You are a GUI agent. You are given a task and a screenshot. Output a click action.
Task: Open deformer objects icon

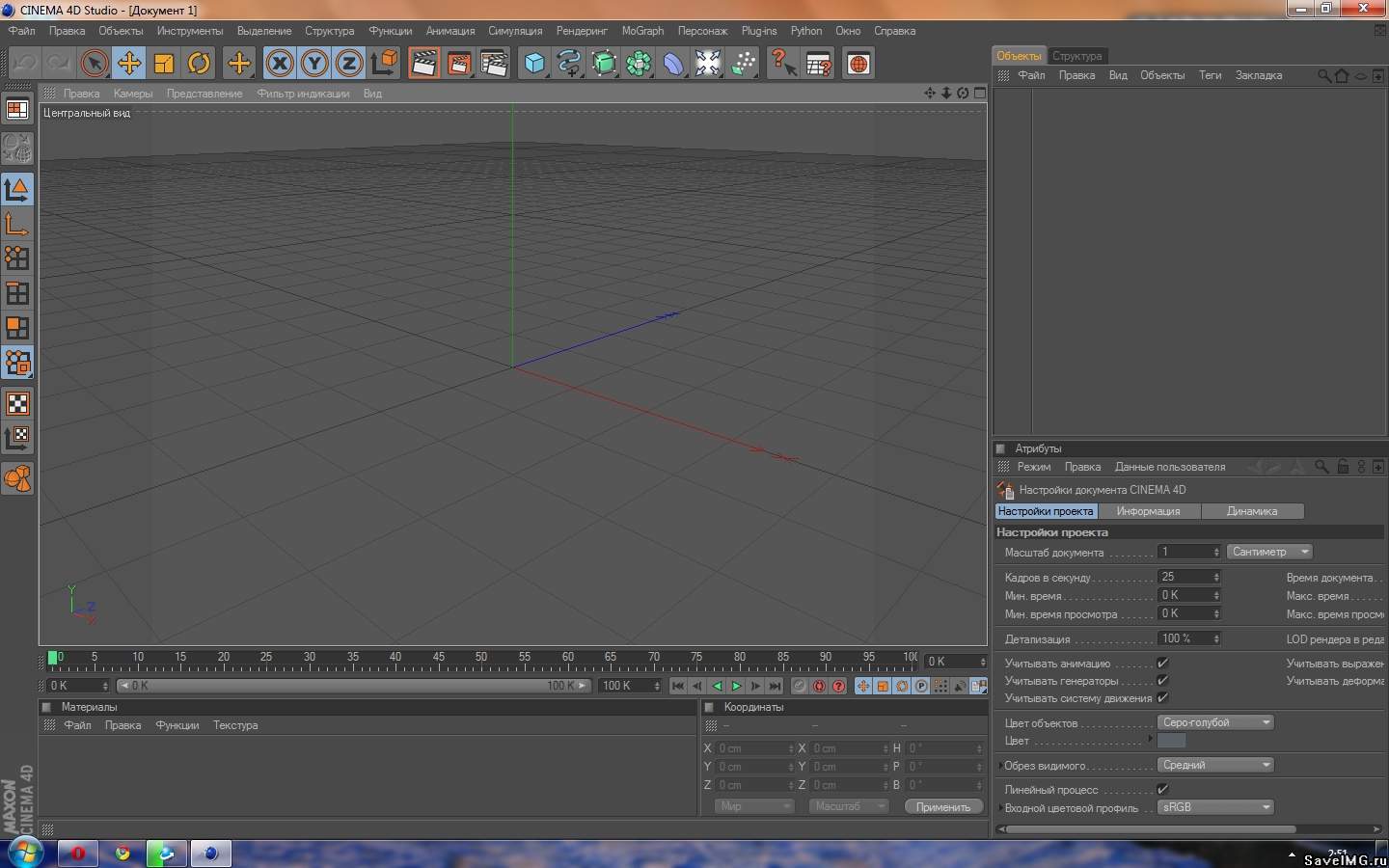[x=672, y=64]
